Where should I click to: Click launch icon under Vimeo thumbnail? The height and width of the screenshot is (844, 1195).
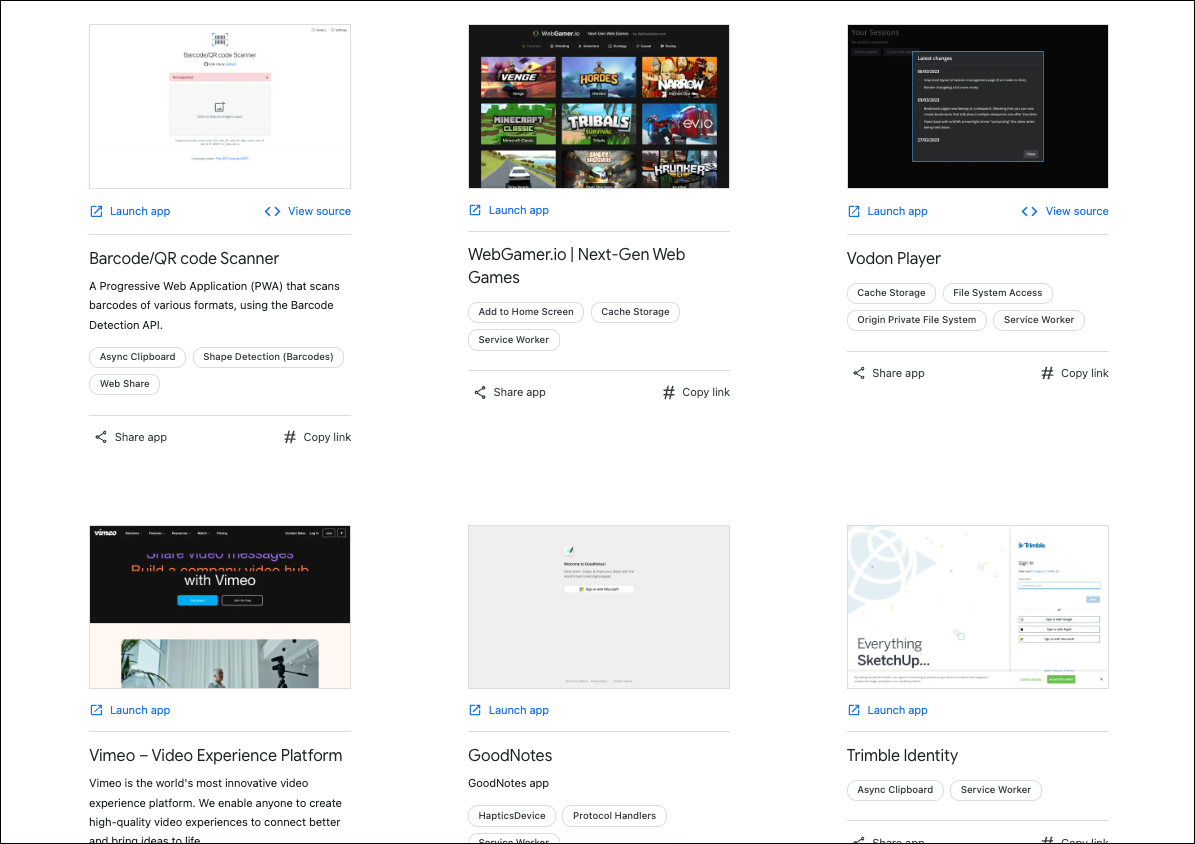97,710
